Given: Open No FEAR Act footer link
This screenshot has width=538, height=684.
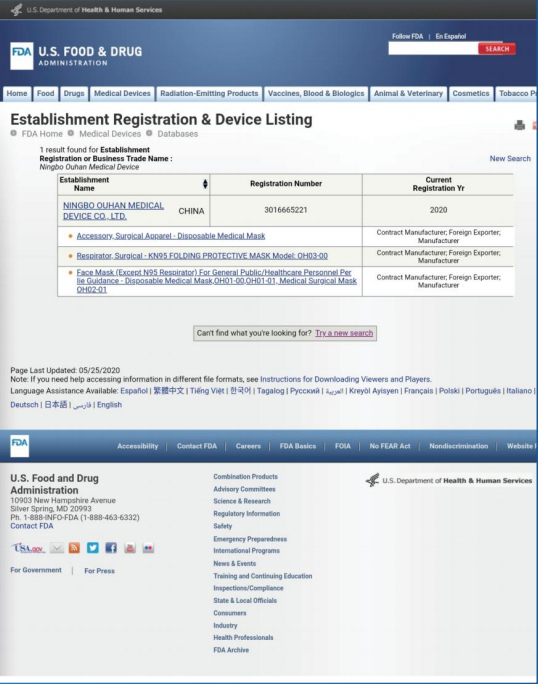Looking at the screenshot, I should 390,446.
